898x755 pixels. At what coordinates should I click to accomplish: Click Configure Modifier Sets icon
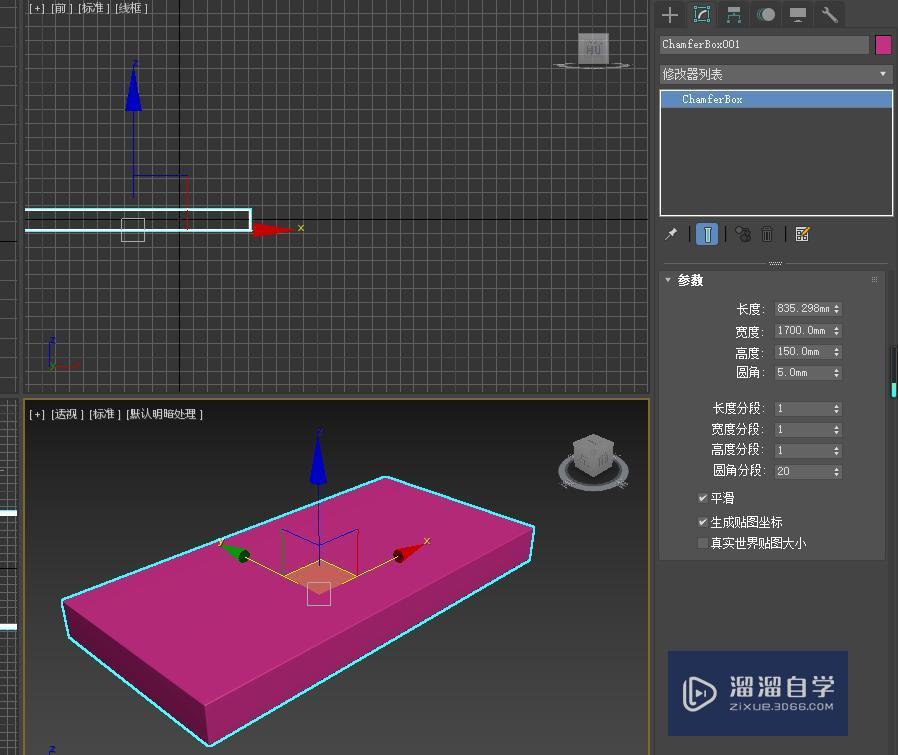[x=802, y=234]
